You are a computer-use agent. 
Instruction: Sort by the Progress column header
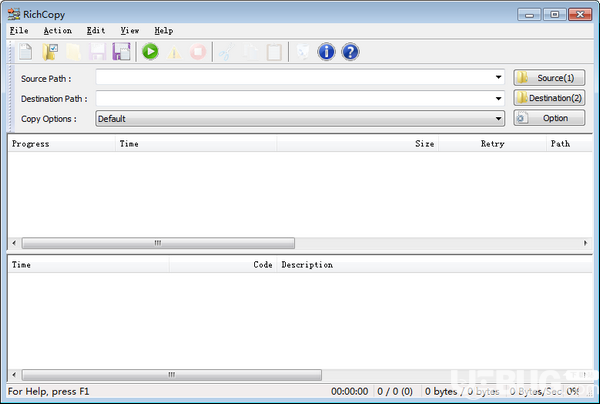(x=61, y=144)
